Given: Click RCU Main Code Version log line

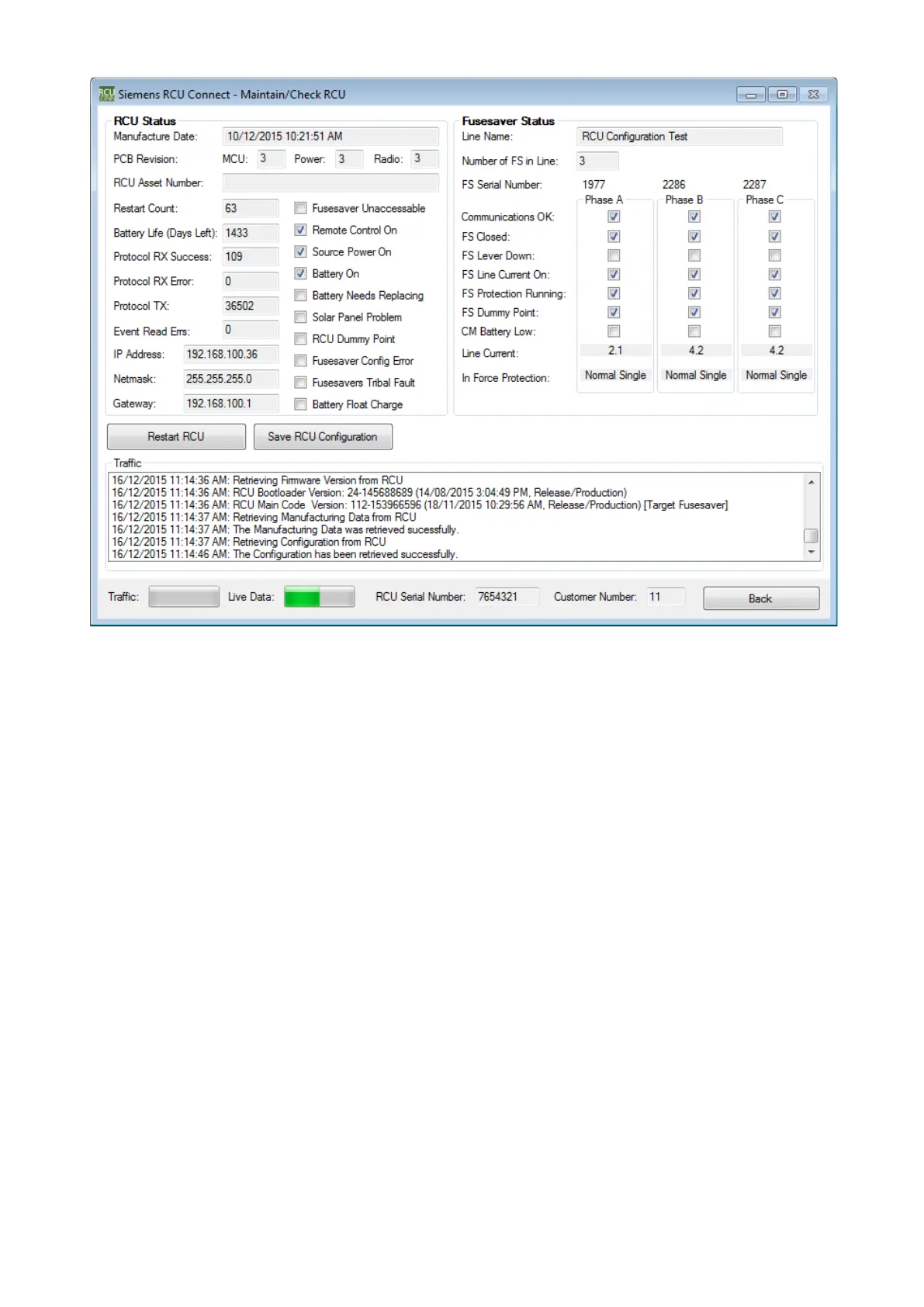Looking at the screenshot, I should pos(420,504).
